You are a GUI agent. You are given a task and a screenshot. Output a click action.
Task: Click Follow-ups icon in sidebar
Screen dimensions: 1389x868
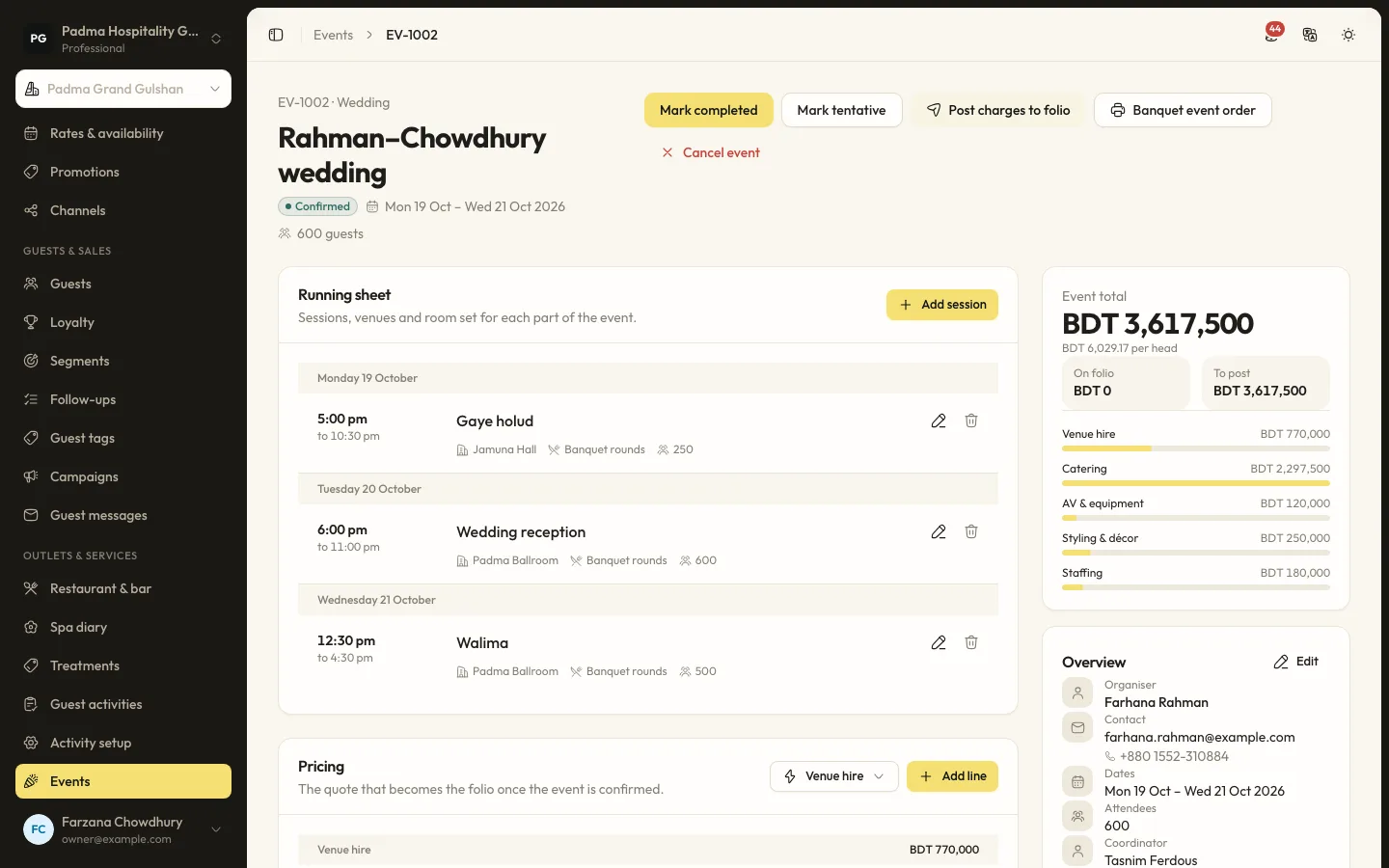31,399
